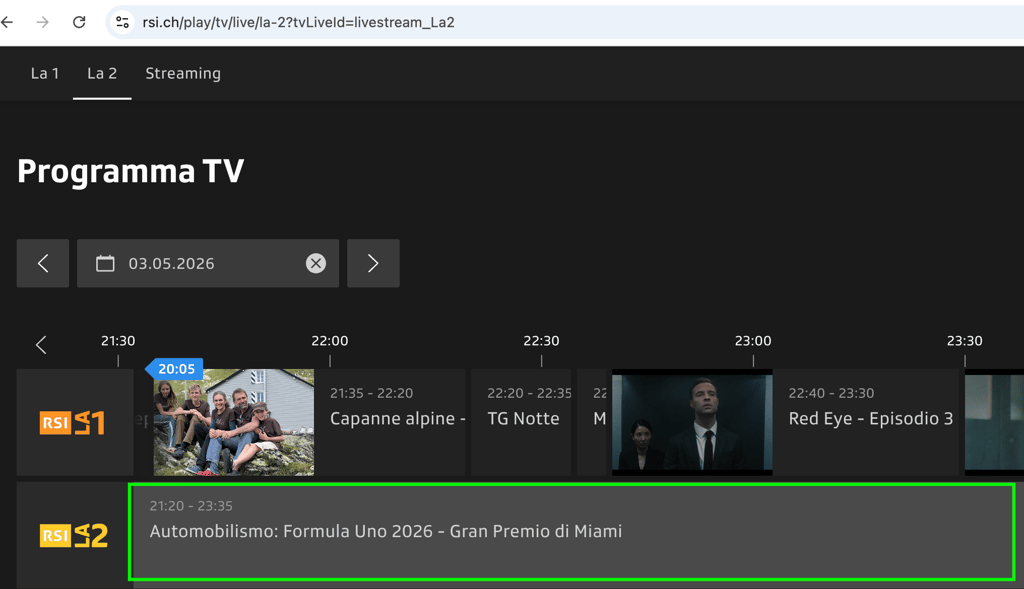The image size is (1024, 589).
Task: Open Red Eye program thumbnail
Action: 692,422
